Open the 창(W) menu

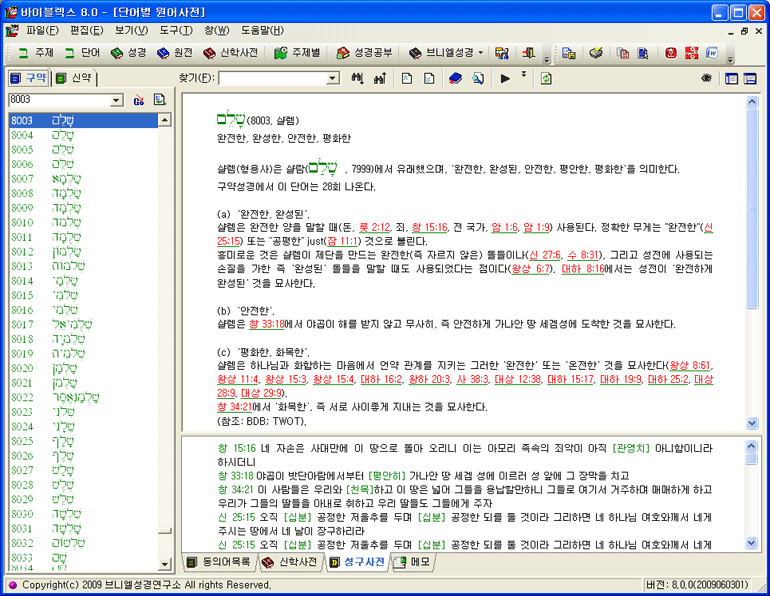point(217,30)
